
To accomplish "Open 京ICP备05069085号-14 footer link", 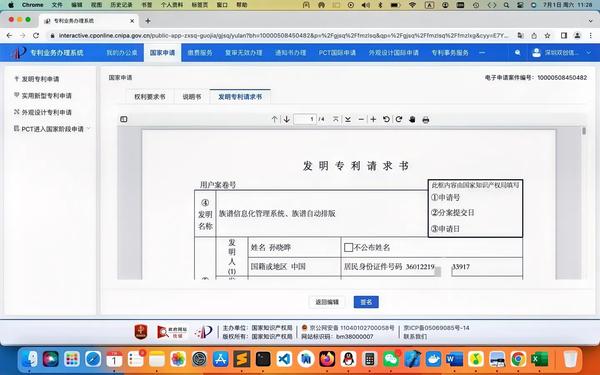I will tap(436, 328).
